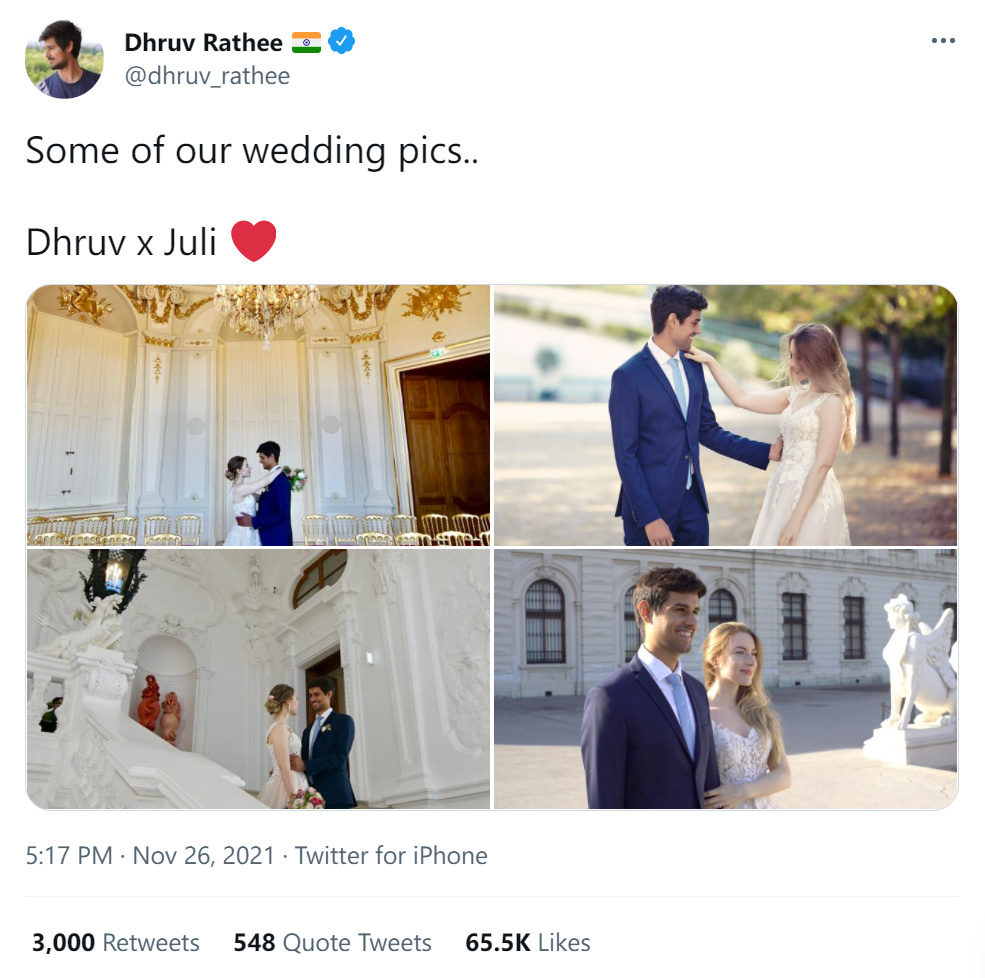This screenshot has height=978, width=985.
Task: Open the @dhruv_rathee handle link
Action: [207, 76]
